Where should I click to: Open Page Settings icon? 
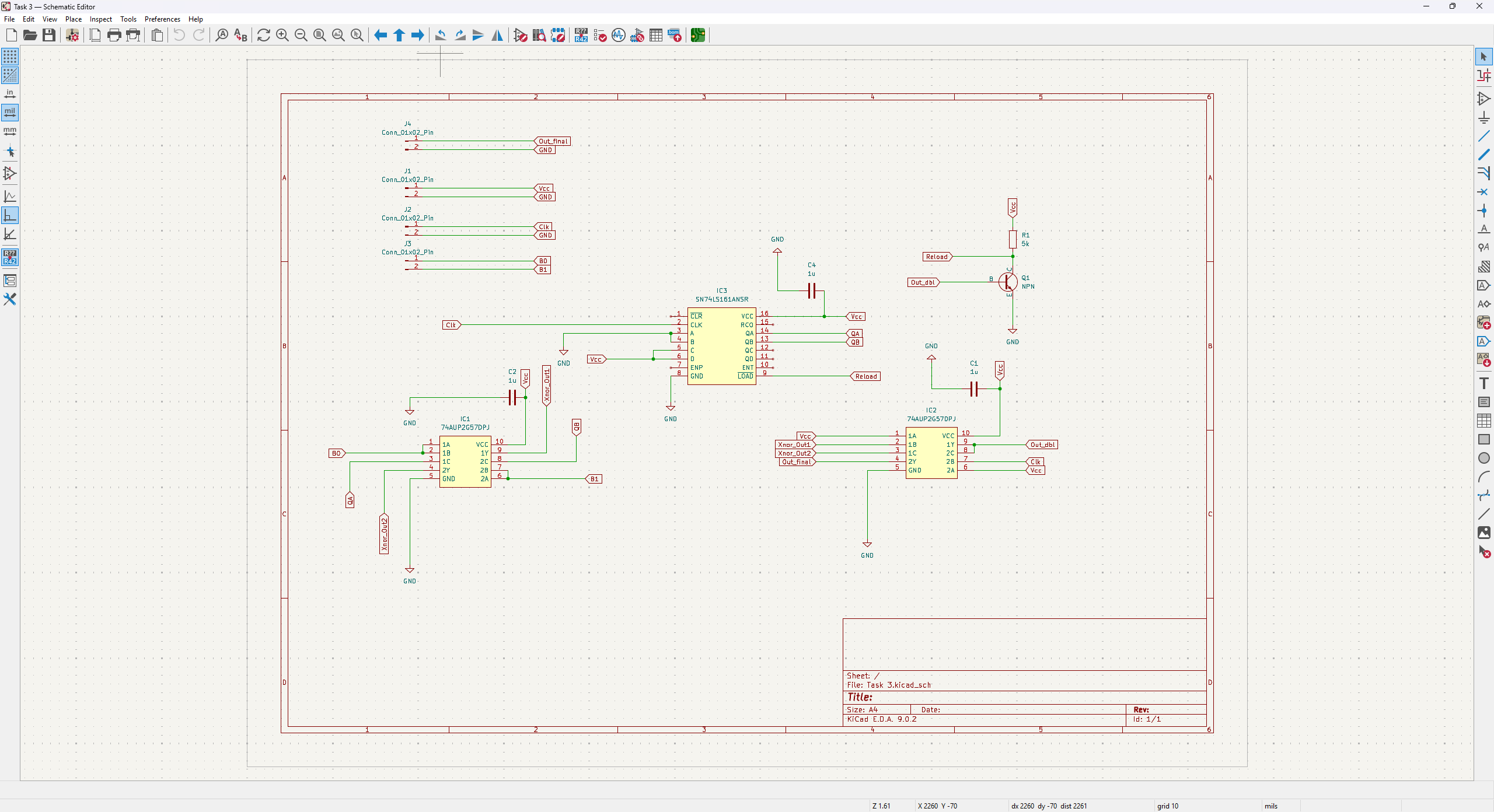[95, 36]
